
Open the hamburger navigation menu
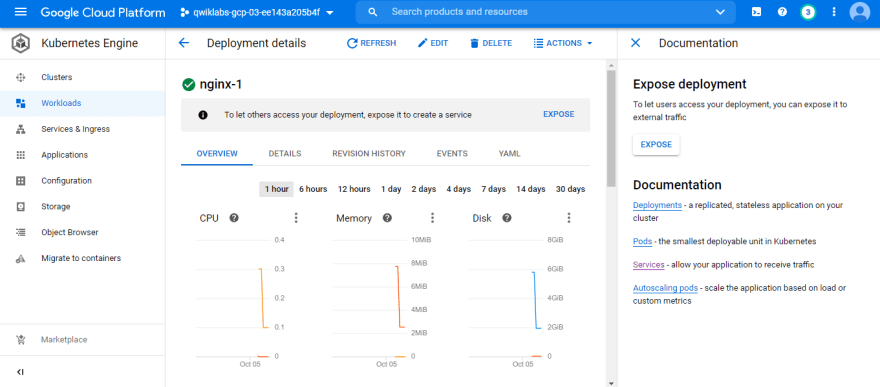coord(20,12)
